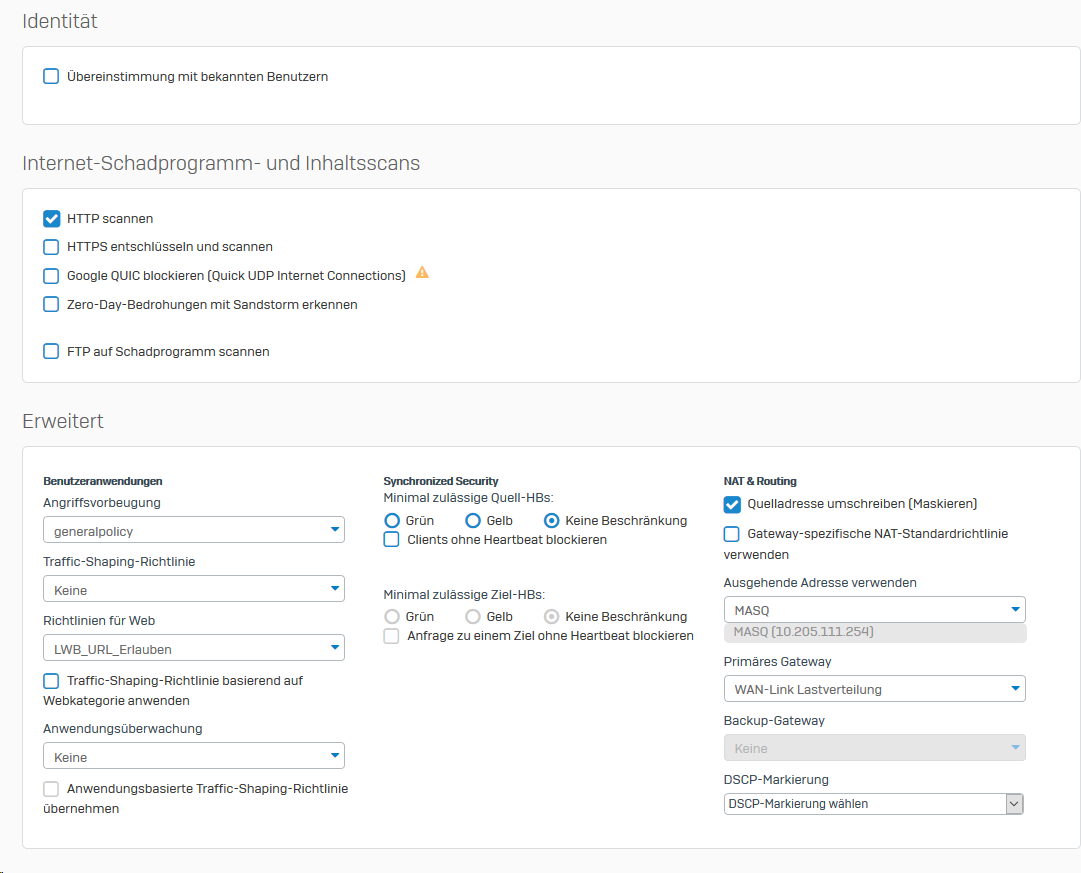This screenshot has width=1081, height=873.
Task: Select Gelb for minimum source heartbeat
Action: tap(473, 520)
